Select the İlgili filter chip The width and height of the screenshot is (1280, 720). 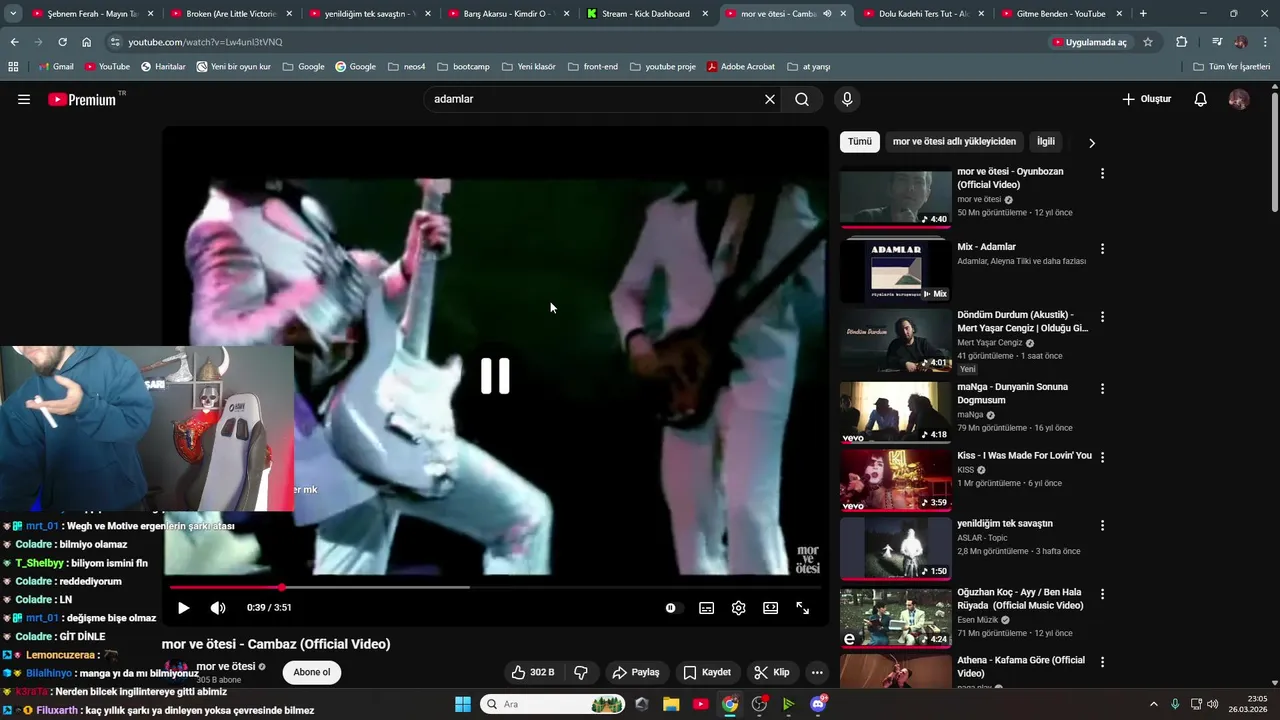coord(1046,142)
